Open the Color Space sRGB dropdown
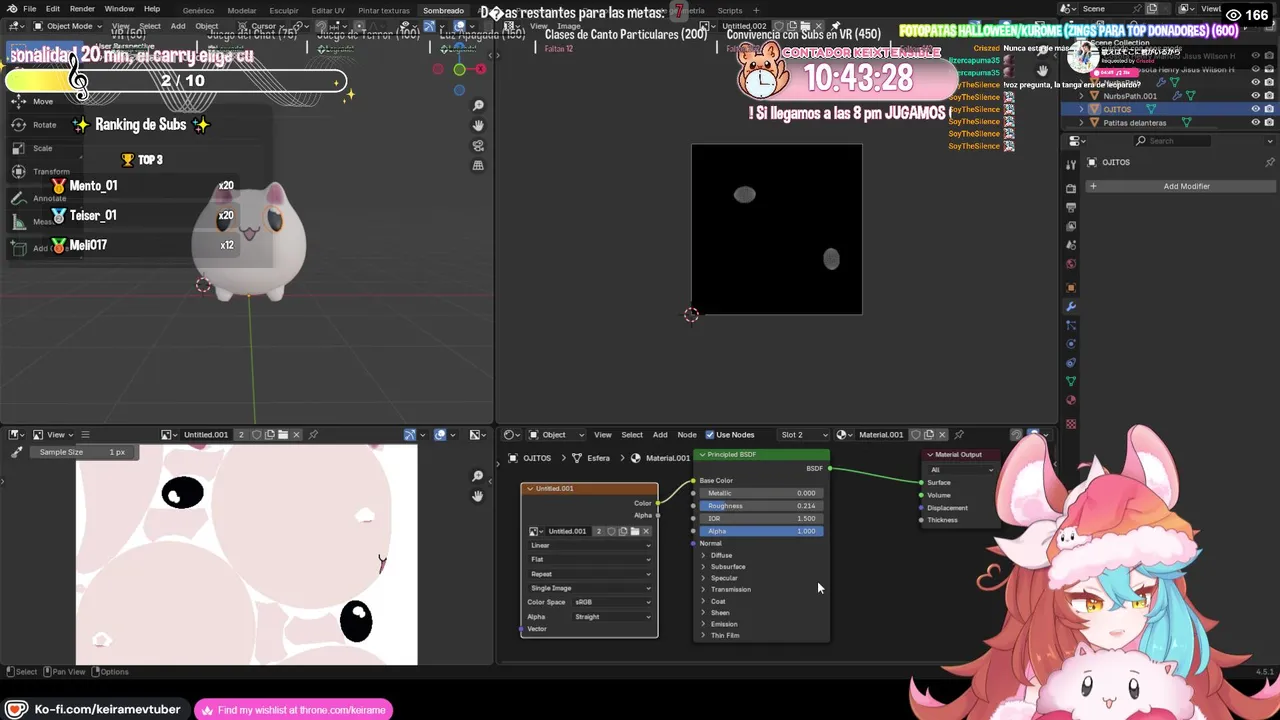The width and height of the screenshot is (1280, 720). pos(612,602)
